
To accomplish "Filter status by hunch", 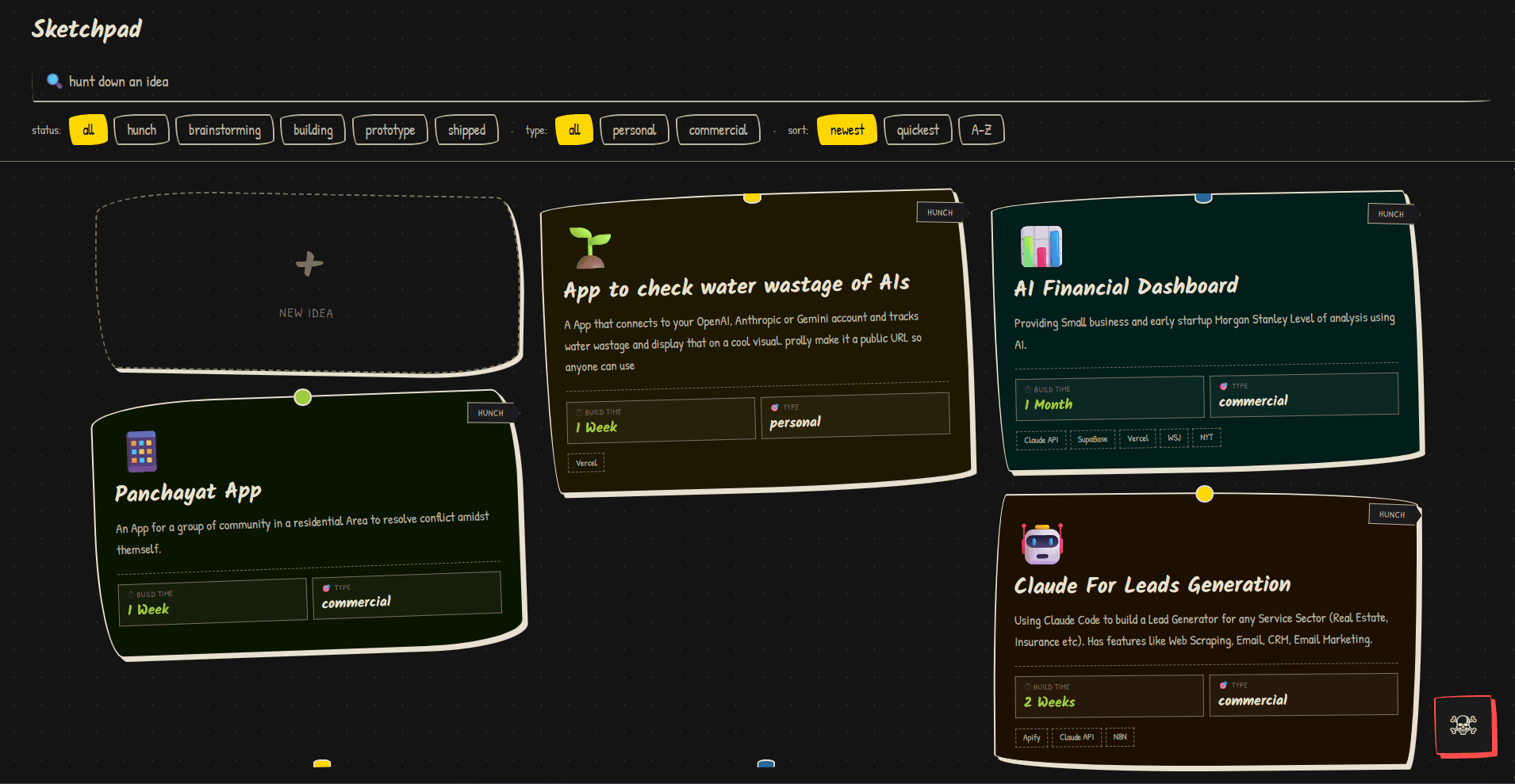I will coord(141,130).
